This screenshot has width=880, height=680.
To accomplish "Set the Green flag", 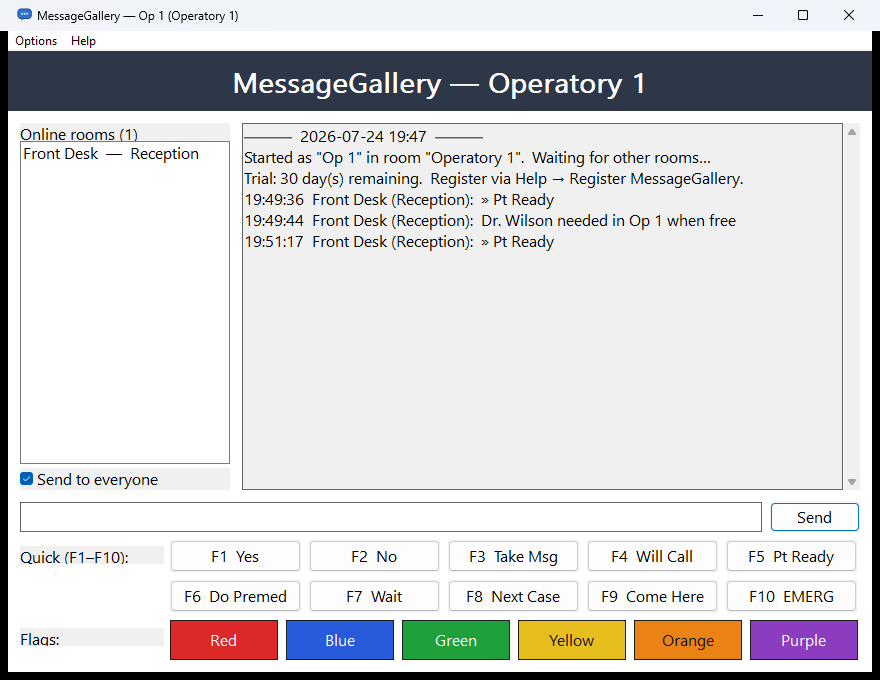I will coord(456,640).
